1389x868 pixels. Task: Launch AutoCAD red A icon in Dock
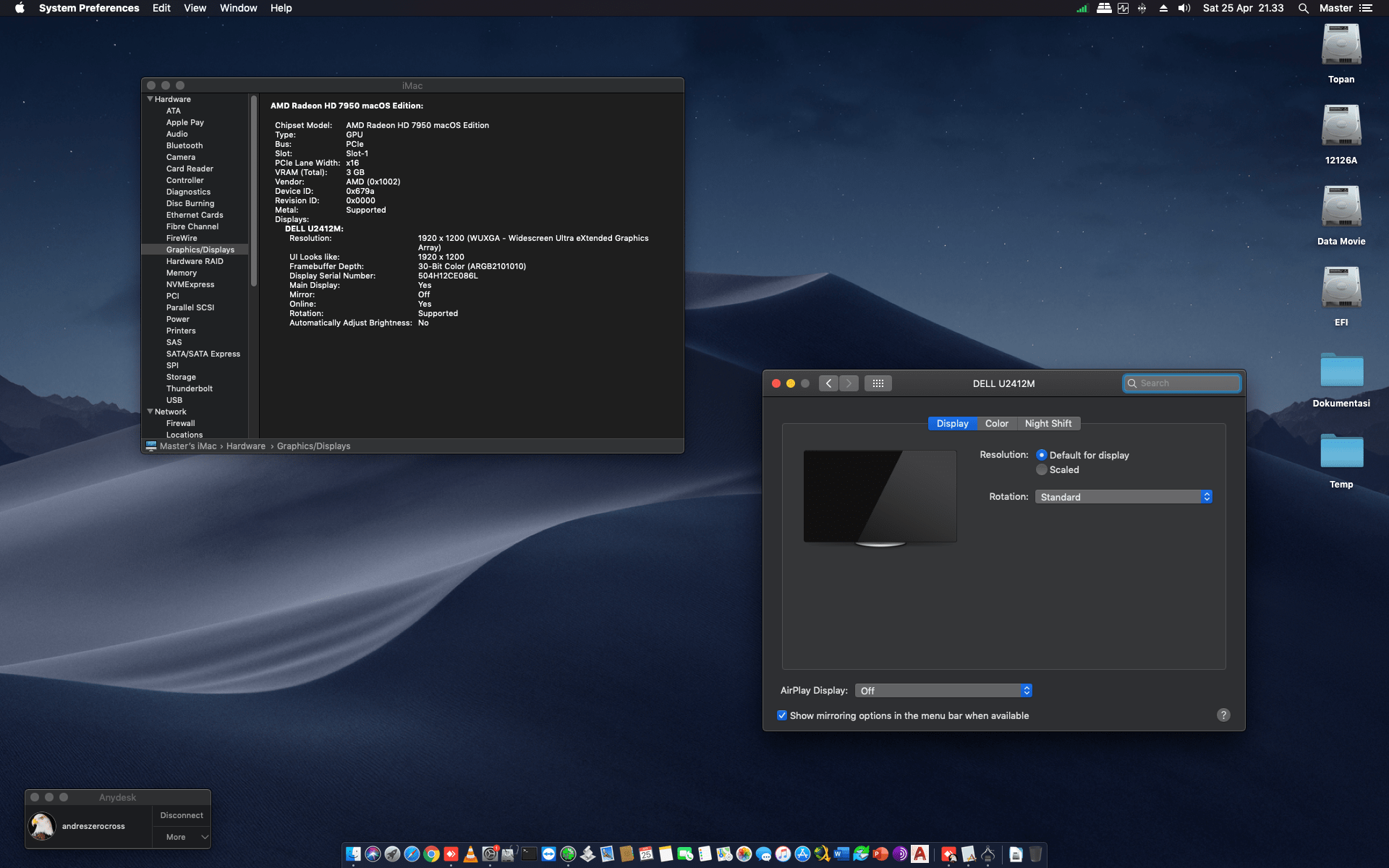[919, 854]
